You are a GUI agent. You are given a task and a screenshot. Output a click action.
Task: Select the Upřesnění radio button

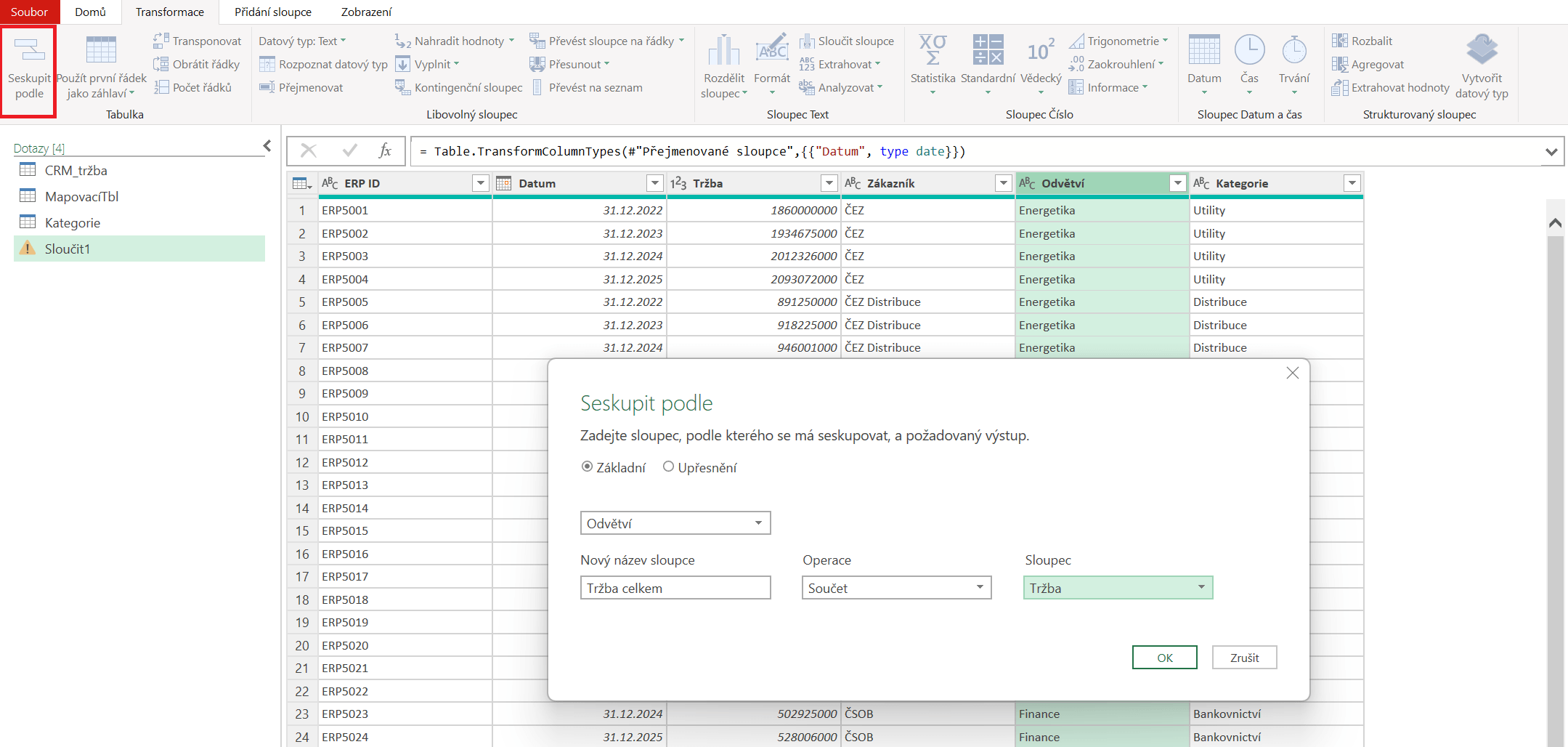point(668,467)
